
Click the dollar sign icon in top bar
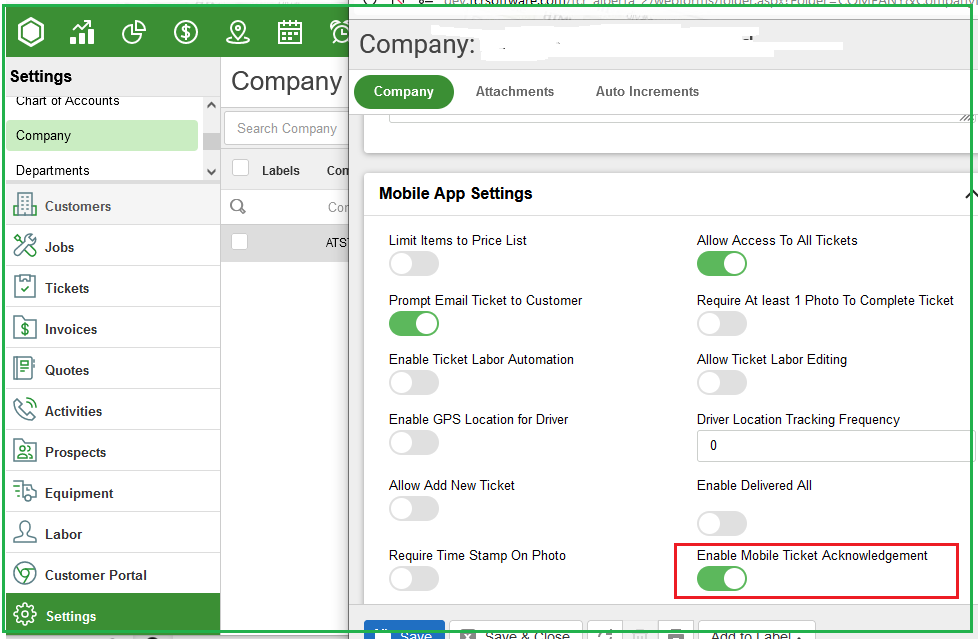pos(186,32)
